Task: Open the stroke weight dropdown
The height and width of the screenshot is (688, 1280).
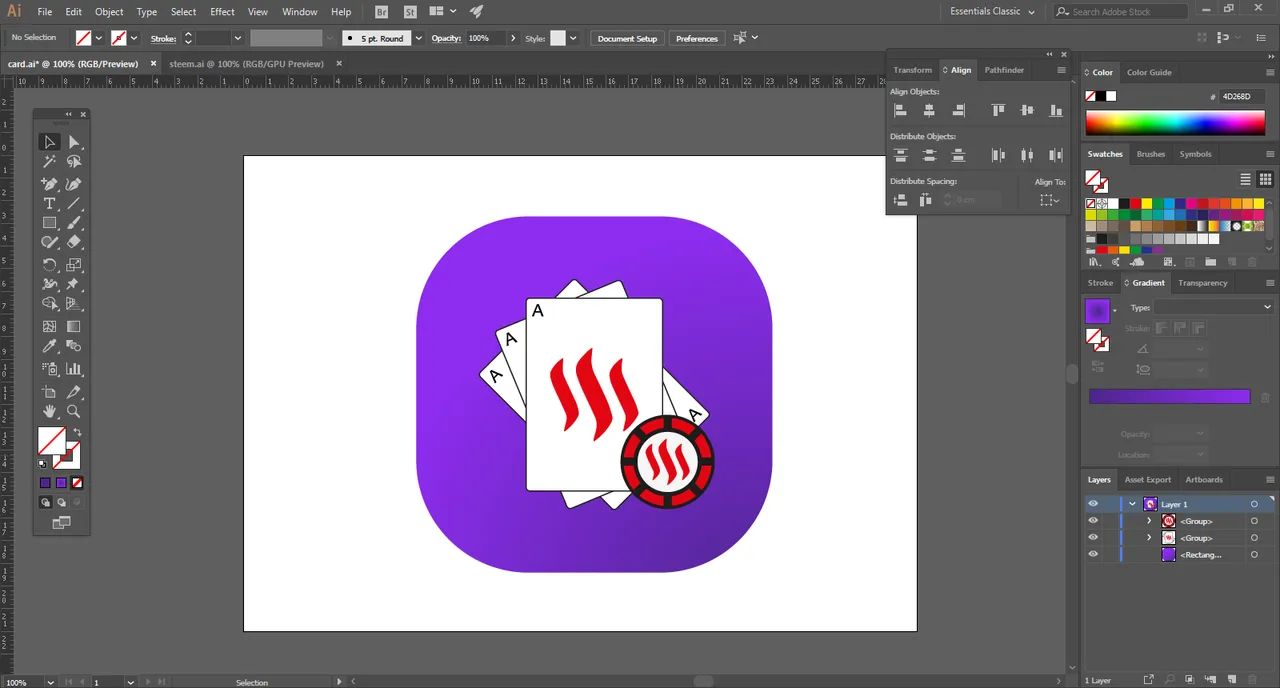Action: point(237,38)
